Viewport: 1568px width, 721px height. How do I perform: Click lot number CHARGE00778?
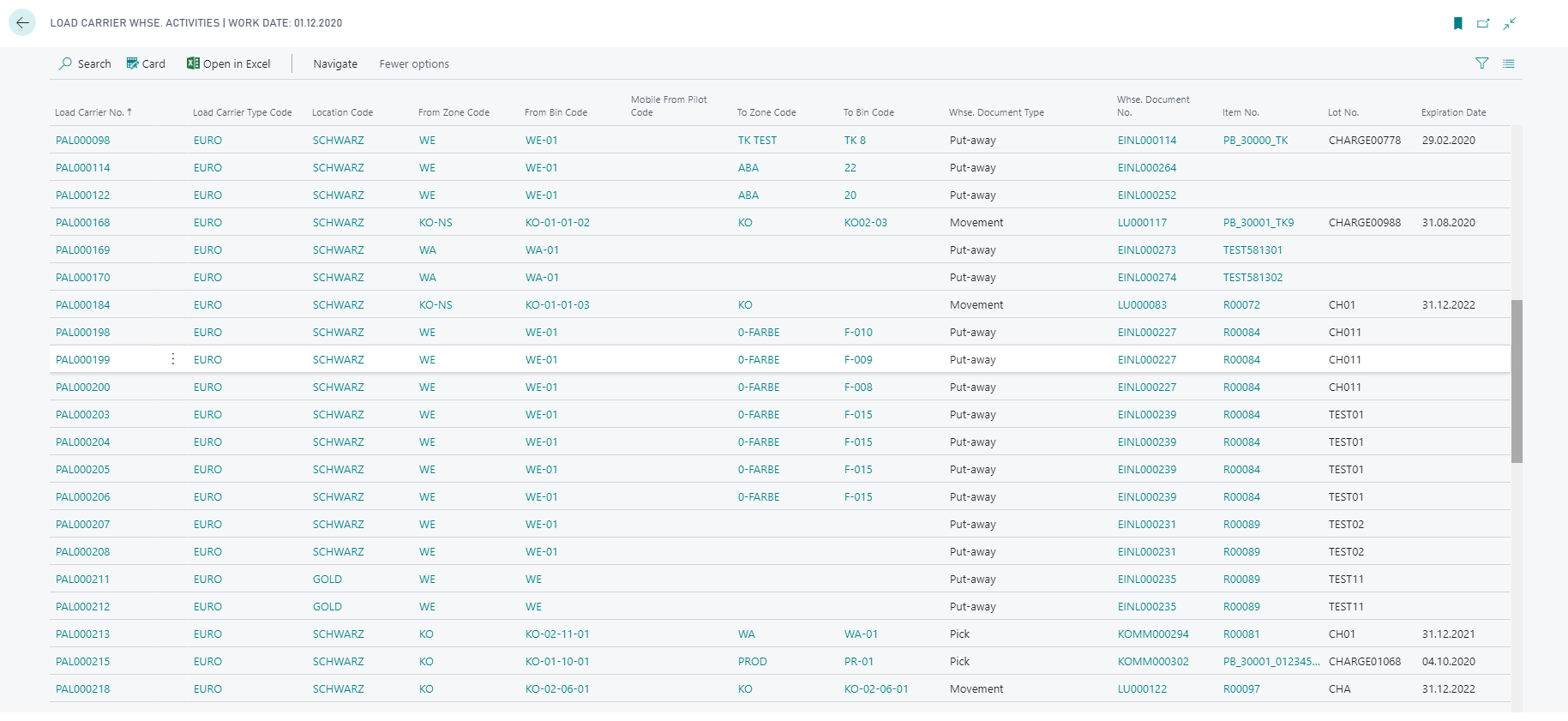(x=1365, y=140)
